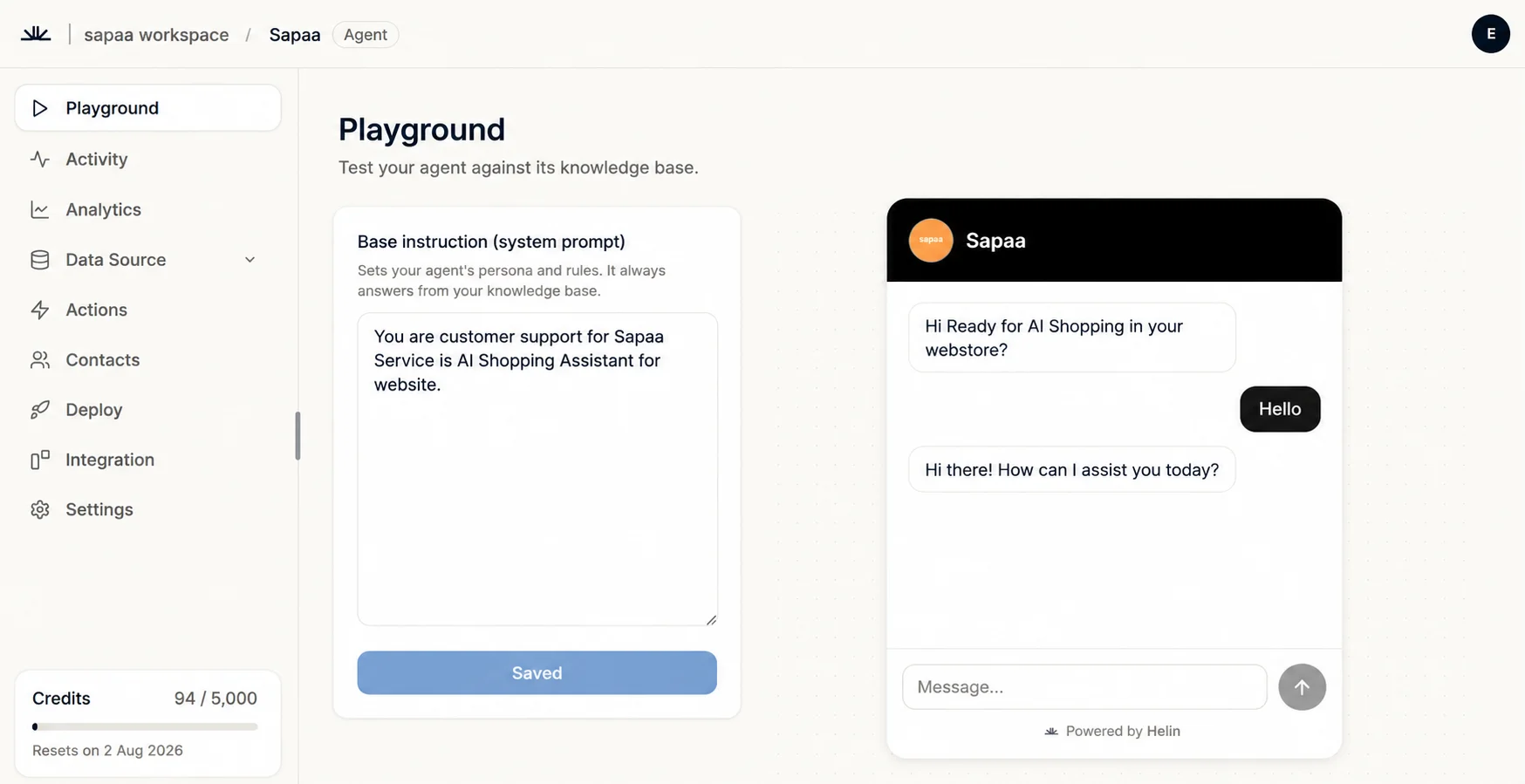Open the Playground menu item
The height and width of the screenshot is (784, 1525).
click(x=147, y=108)
